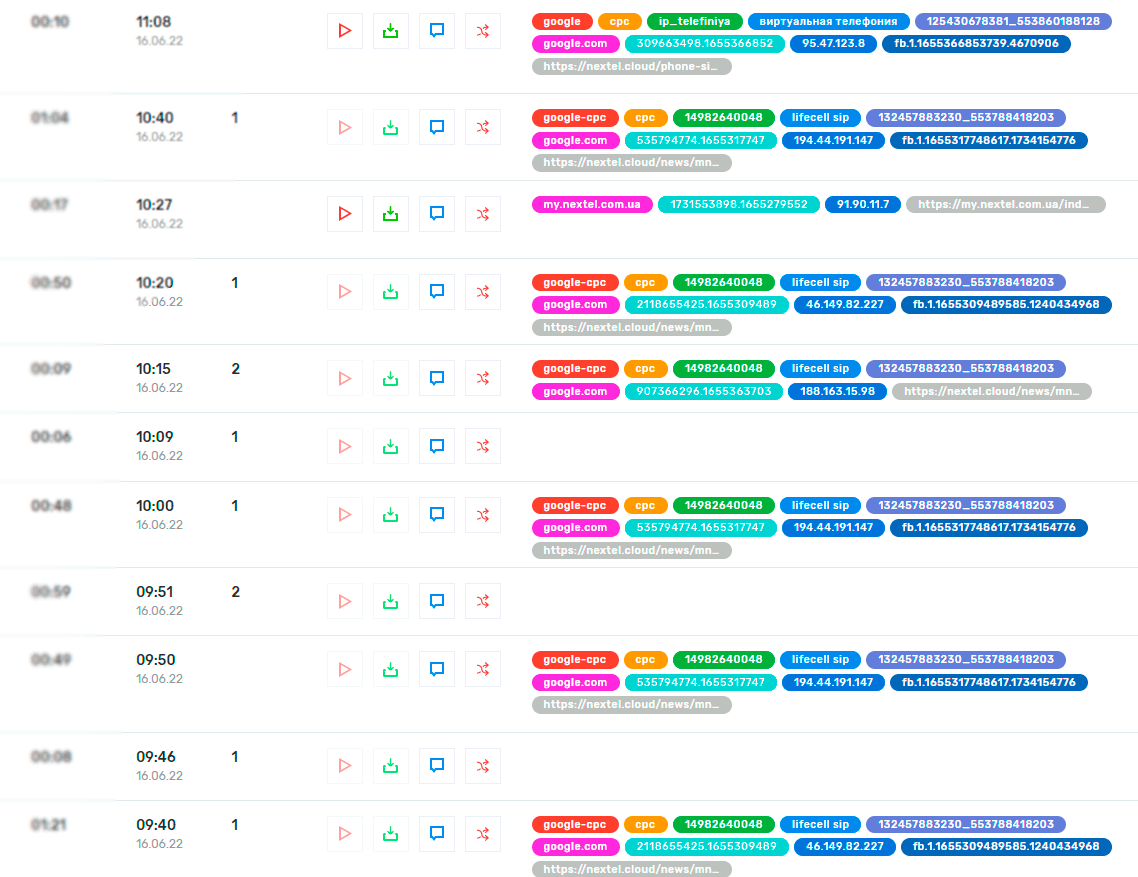Click 'google.com' tag on 09:40 call
Viewport: 1138px width, 877px height.
576,847
